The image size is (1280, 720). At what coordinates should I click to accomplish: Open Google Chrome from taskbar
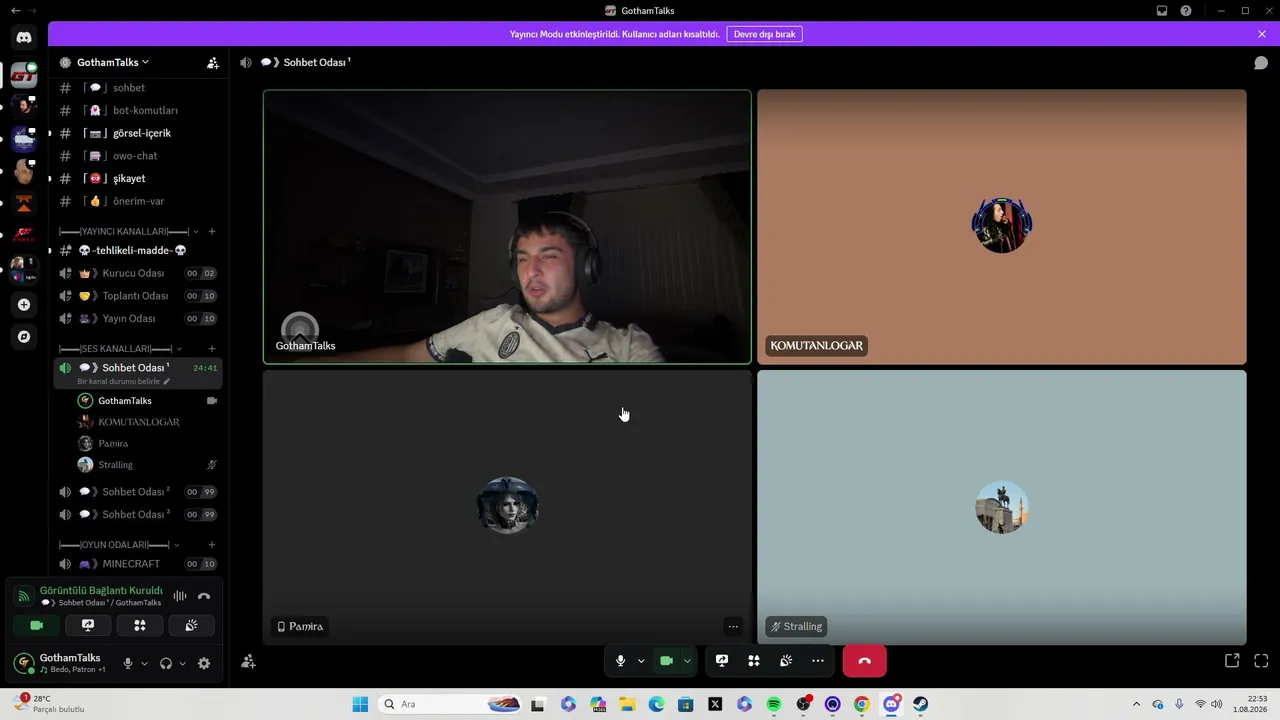[x=862, y=704]
